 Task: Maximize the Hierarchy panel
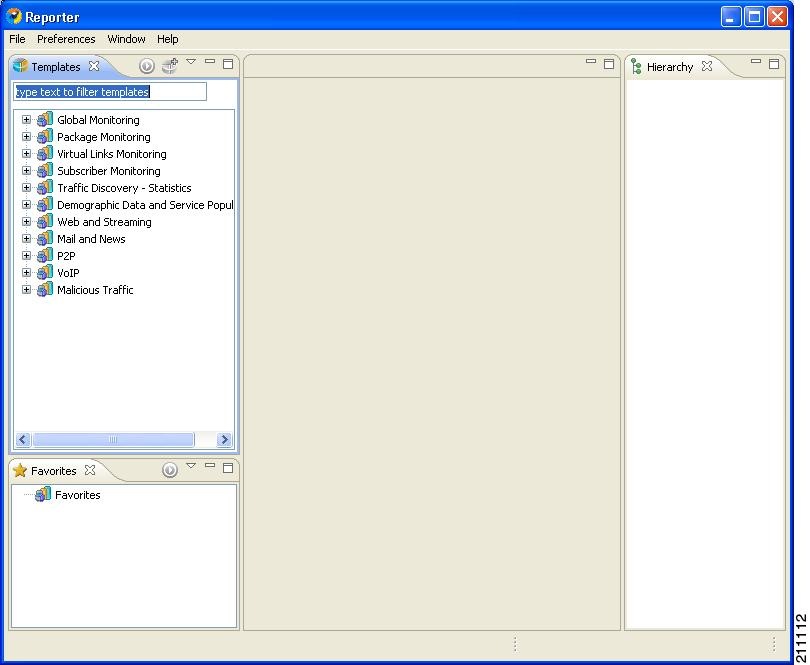point(775,62)
